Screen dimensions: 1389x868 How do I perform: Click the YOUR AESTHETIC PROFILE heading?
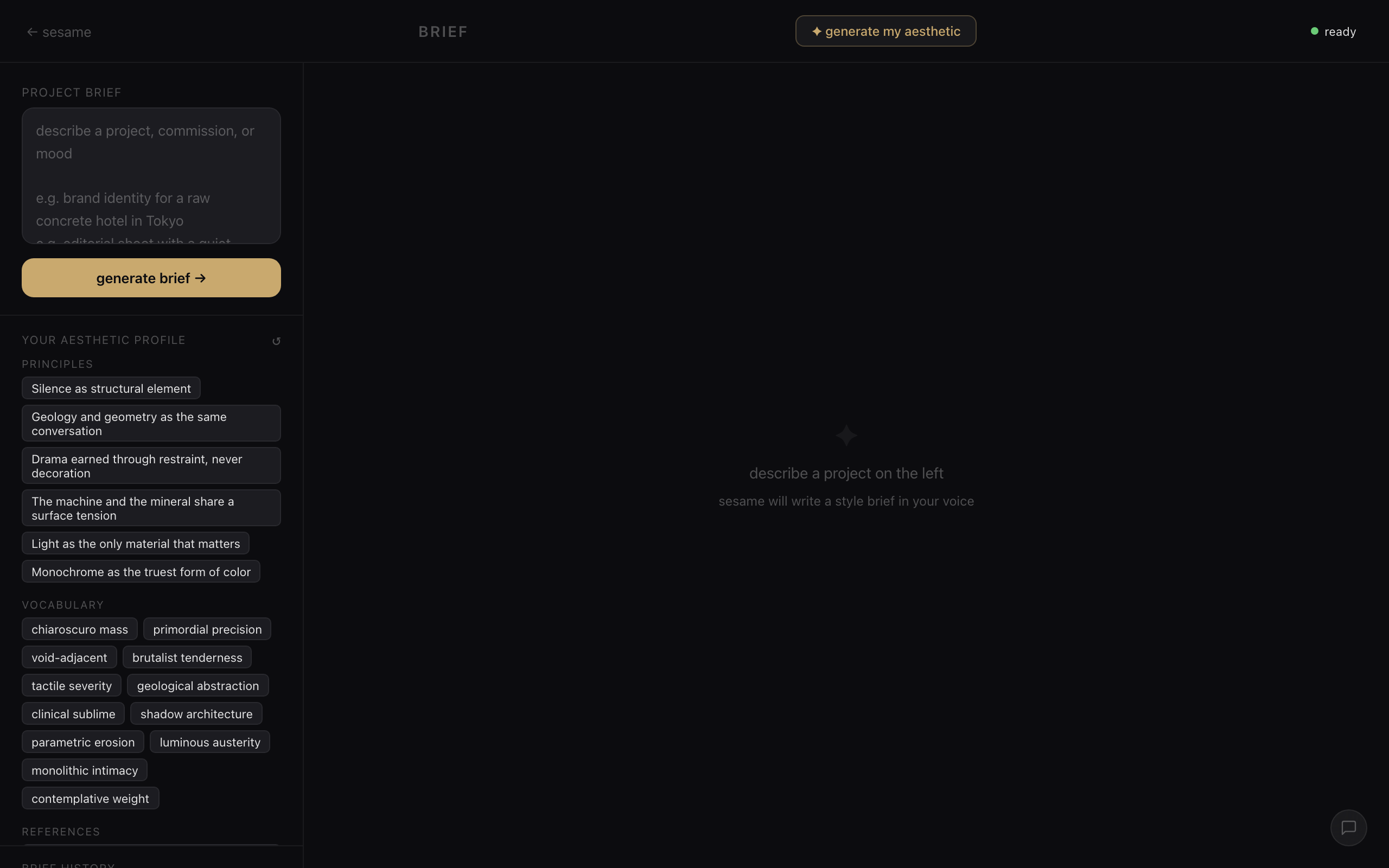104,340
